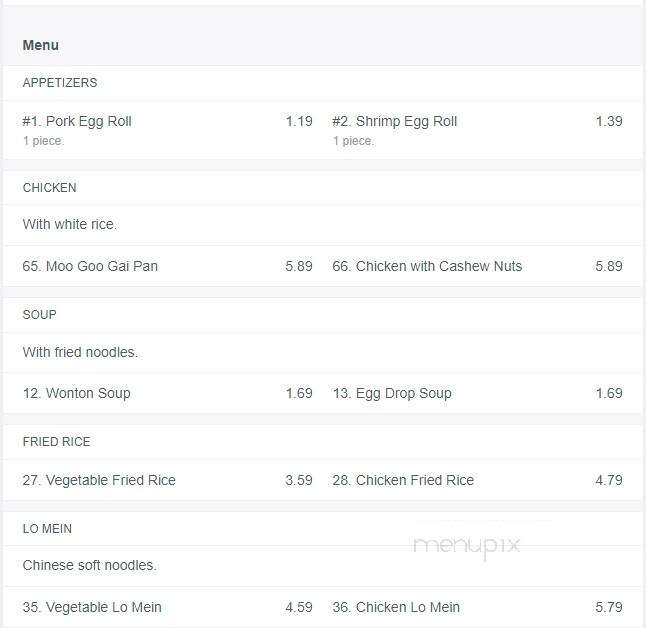The height and width of the screenshot is (628, 646).
Task: Choose 13. Egg Drop Soup
Action: coord(392,393)
